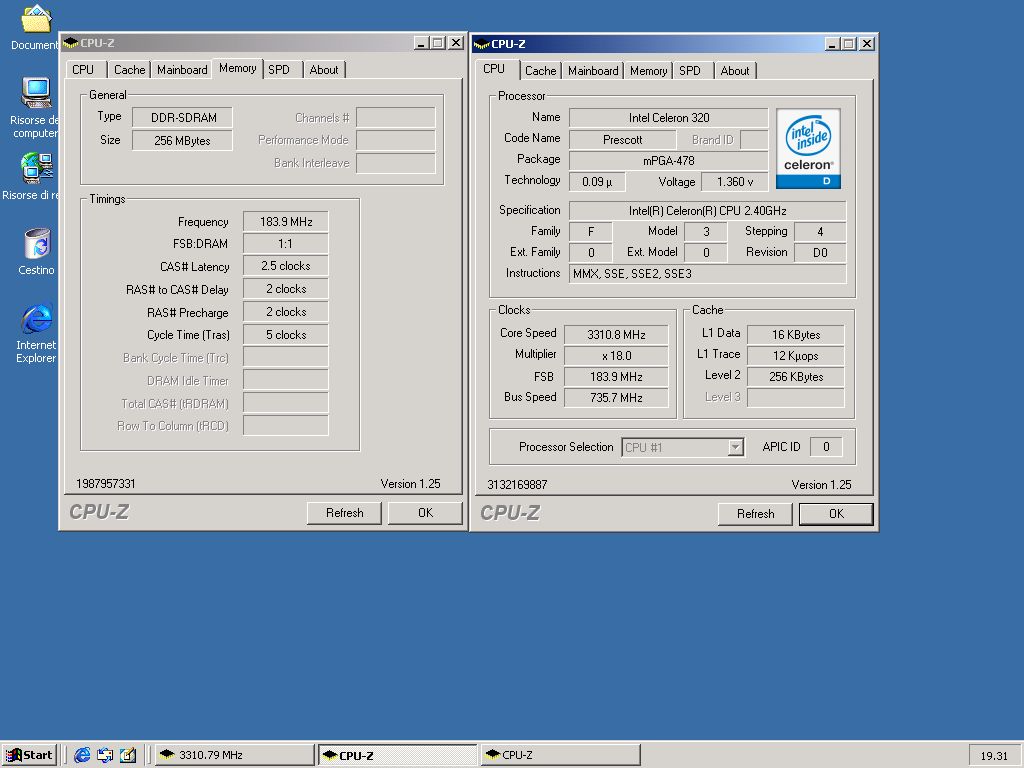Click the Core Speed value '3310.8 MHz'
This screenshot has height=768, width=1024.
[616, 334]
